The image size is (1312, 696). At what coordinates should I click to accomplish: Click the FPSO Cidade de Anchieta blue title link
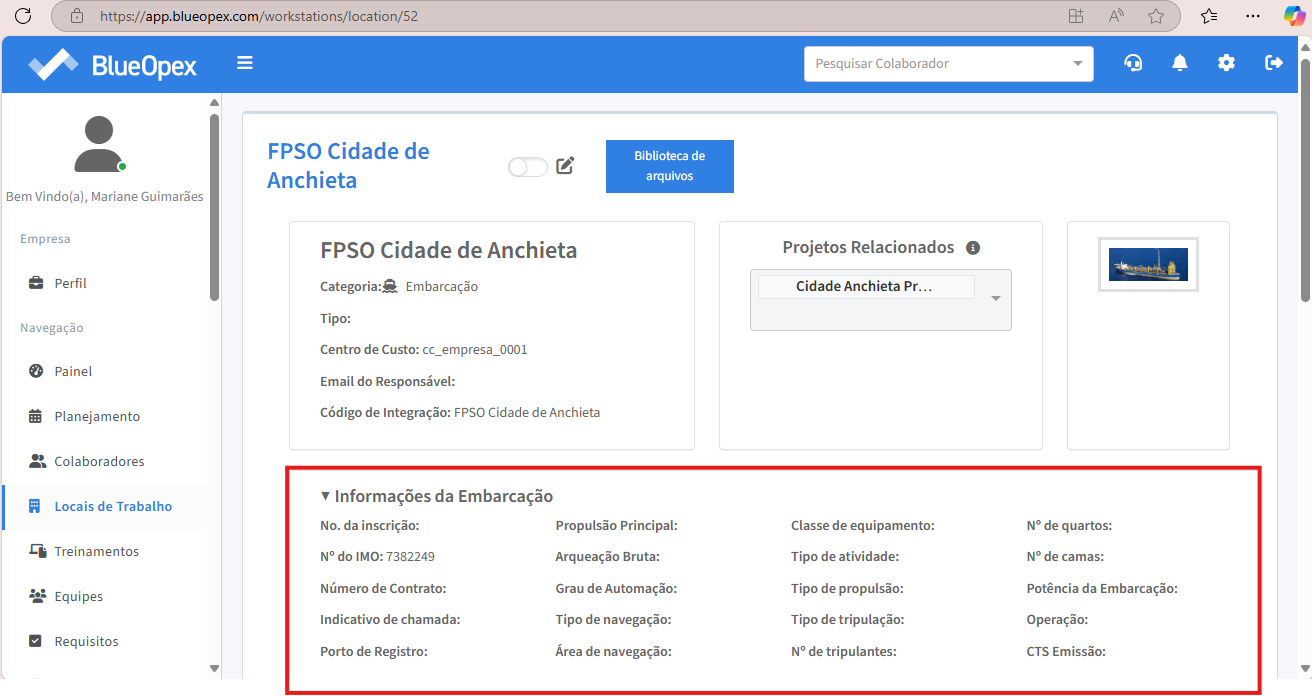tap(348, 166)
